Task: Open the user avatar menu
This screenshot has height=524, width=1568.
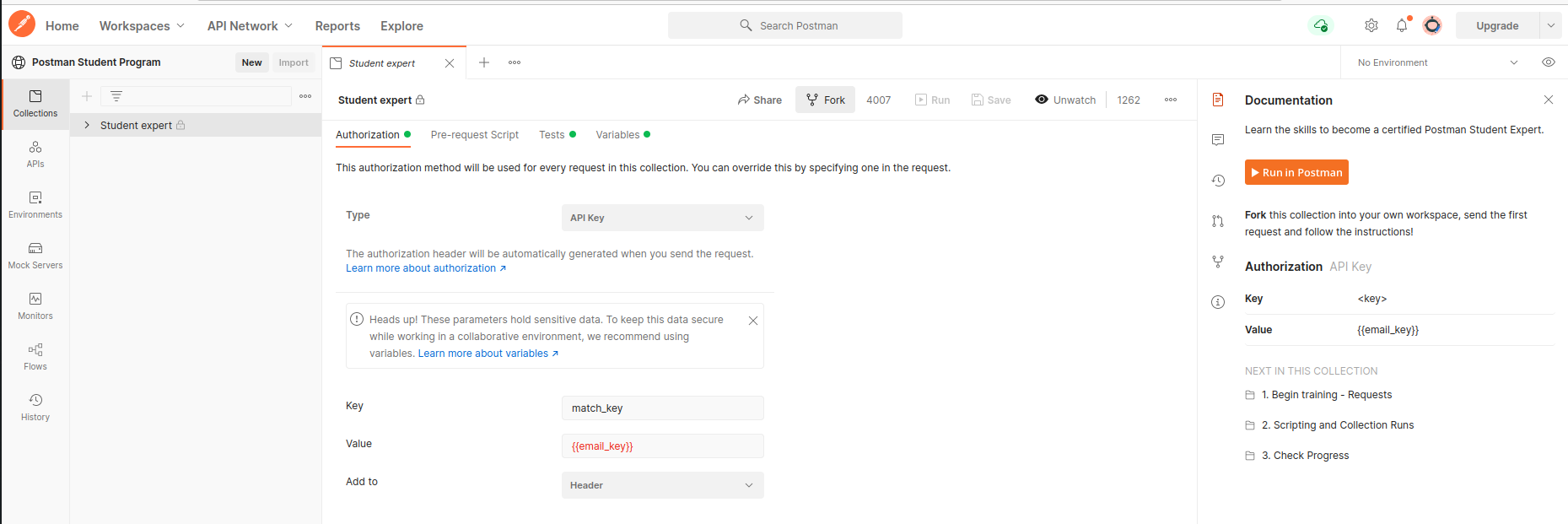Action: tap(1432, 25)
